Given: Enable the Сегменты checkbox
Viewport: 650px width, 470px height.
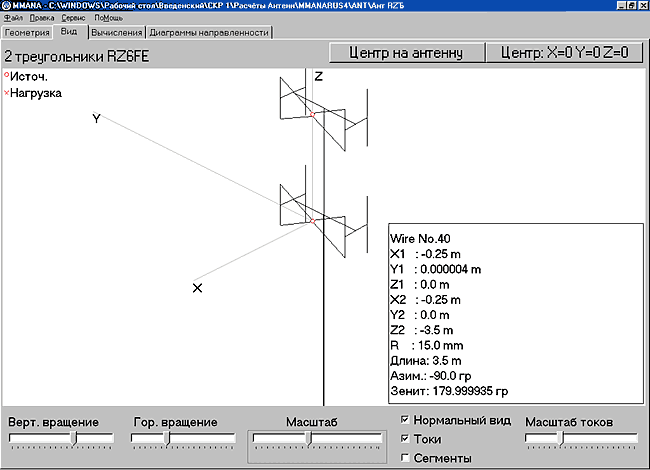Looking at the screenshot, I should pyautogui.click(x=404, y=458).
